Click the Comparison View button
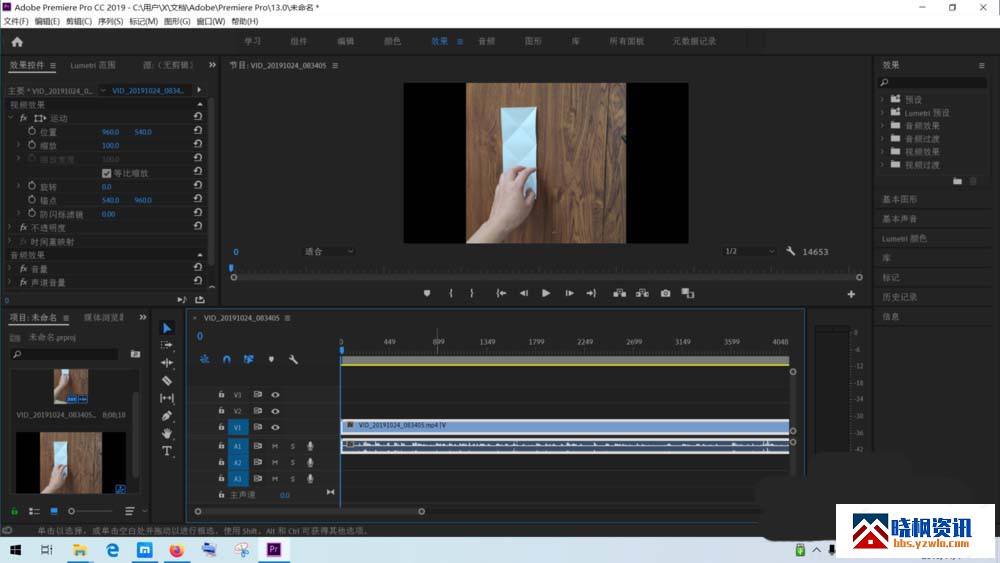Screen dimensions: 1000x563 coord(688,293)
